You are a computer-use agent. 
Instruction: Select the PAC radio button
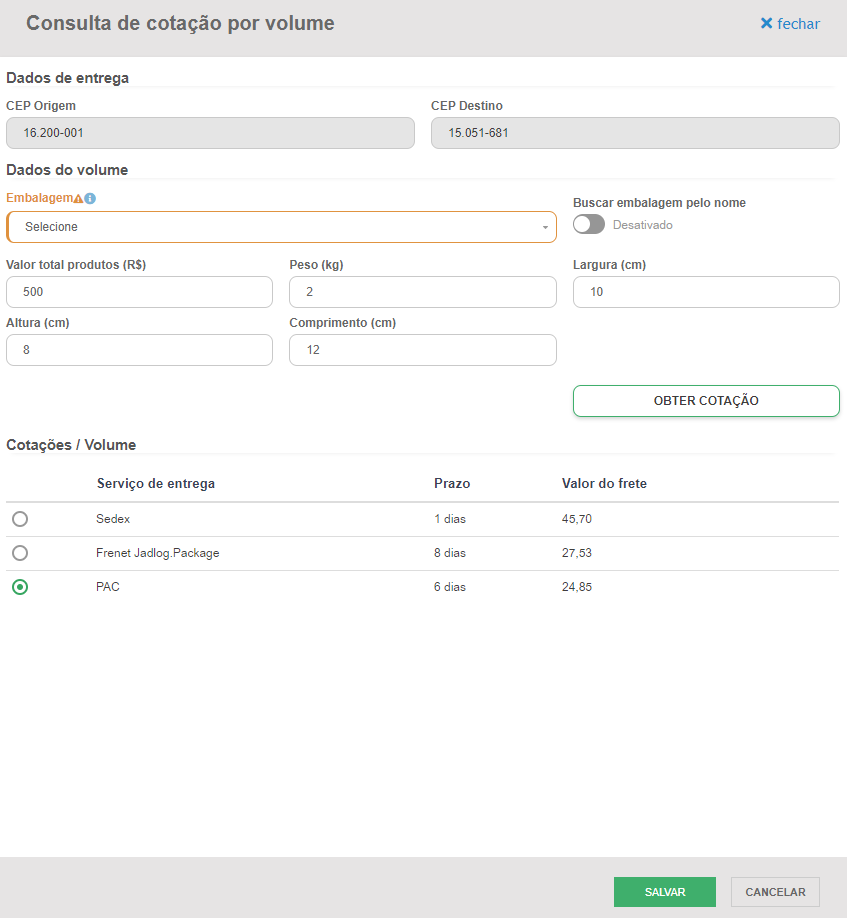(20, 587)
